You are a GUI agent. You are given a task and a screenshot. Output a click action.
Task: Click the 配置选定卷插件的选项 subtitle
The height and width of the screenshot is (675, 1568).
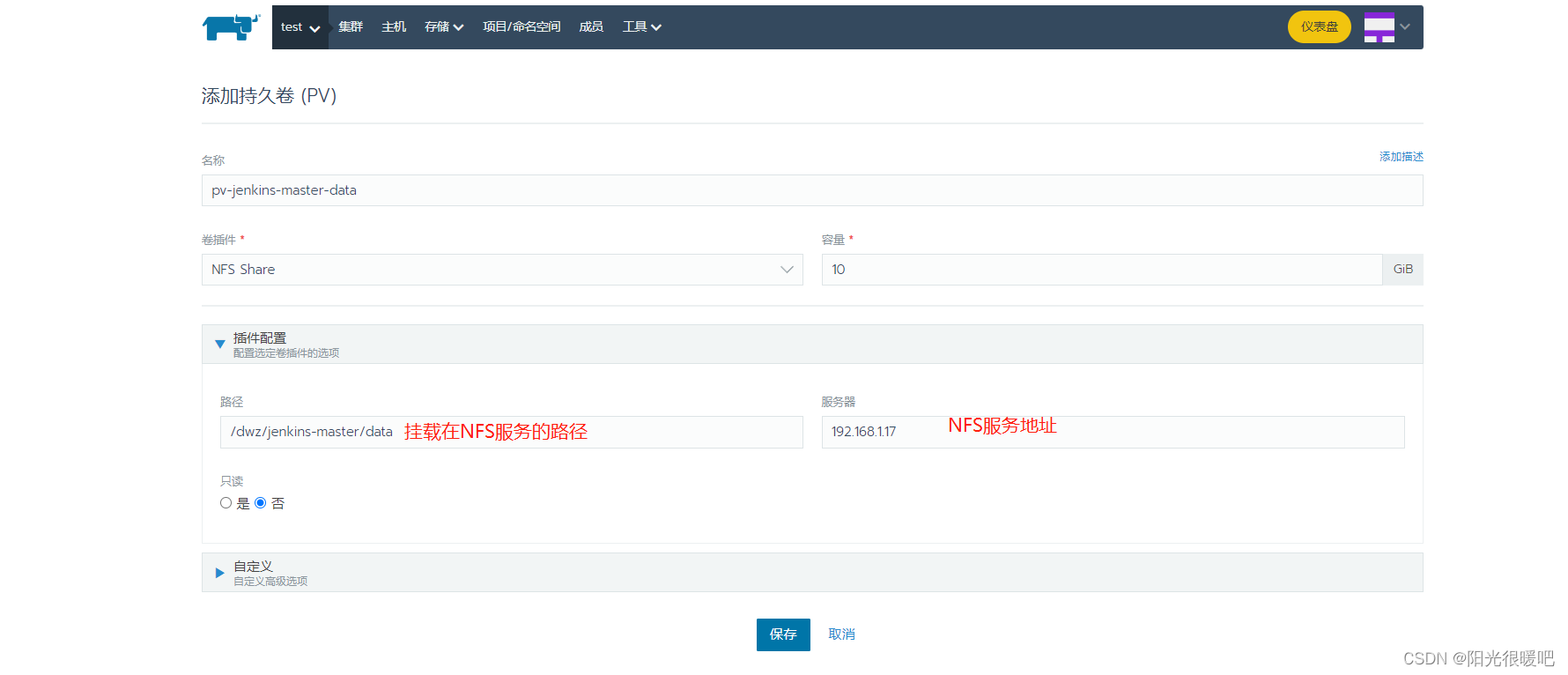pos(286,353)
